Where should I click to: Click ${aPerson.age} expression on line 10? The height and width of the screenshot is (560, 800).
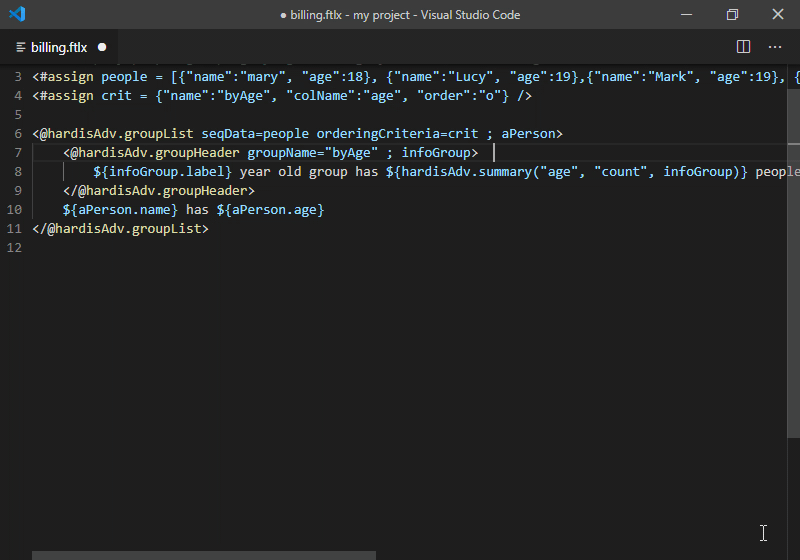(270, 210)
